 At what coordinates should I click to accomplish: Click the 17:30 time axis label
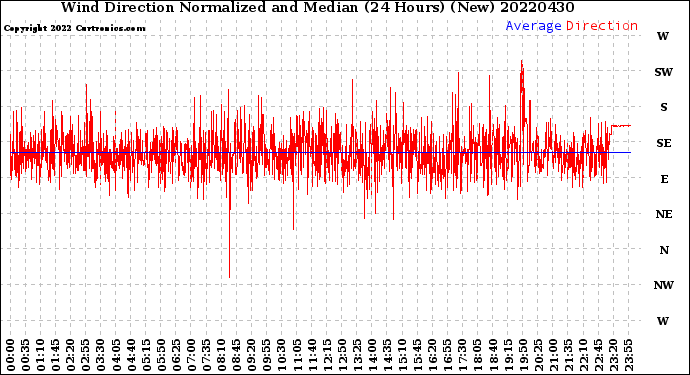(x=462, y=355)
